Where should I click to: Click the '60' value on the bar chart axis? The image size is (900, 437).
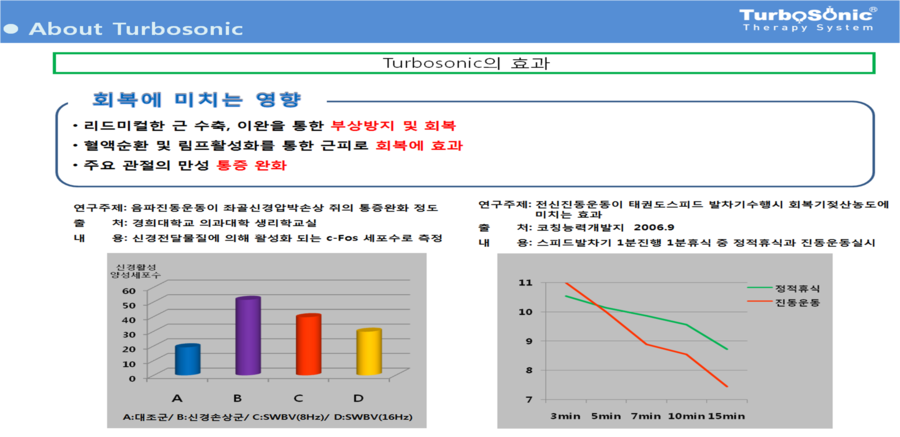click(129, 289)
